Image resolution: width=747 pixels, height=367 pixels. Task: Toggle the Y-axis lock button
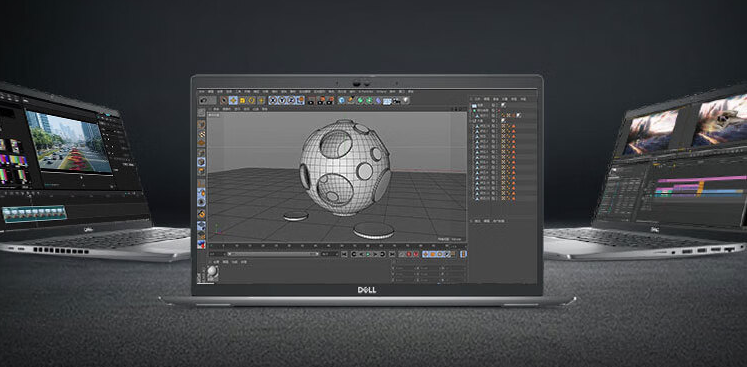pos(282,100)
